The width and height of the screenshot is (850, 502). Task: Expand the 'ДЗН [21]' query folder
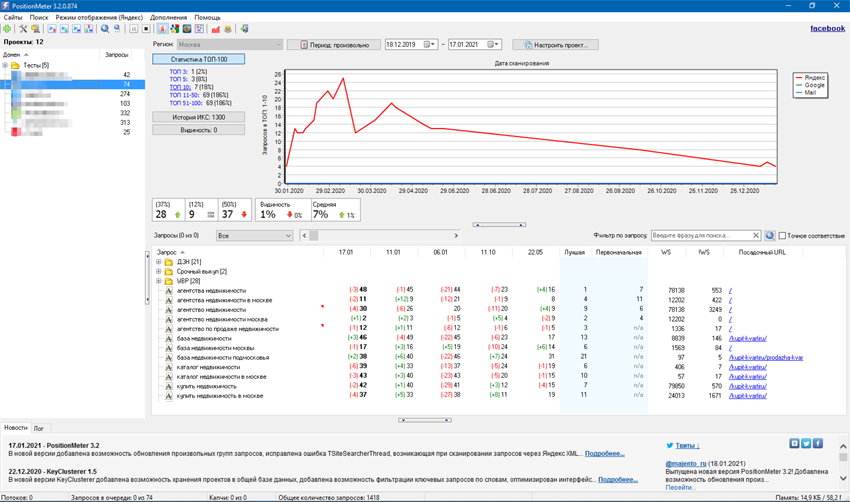click(x=159, y=261)
